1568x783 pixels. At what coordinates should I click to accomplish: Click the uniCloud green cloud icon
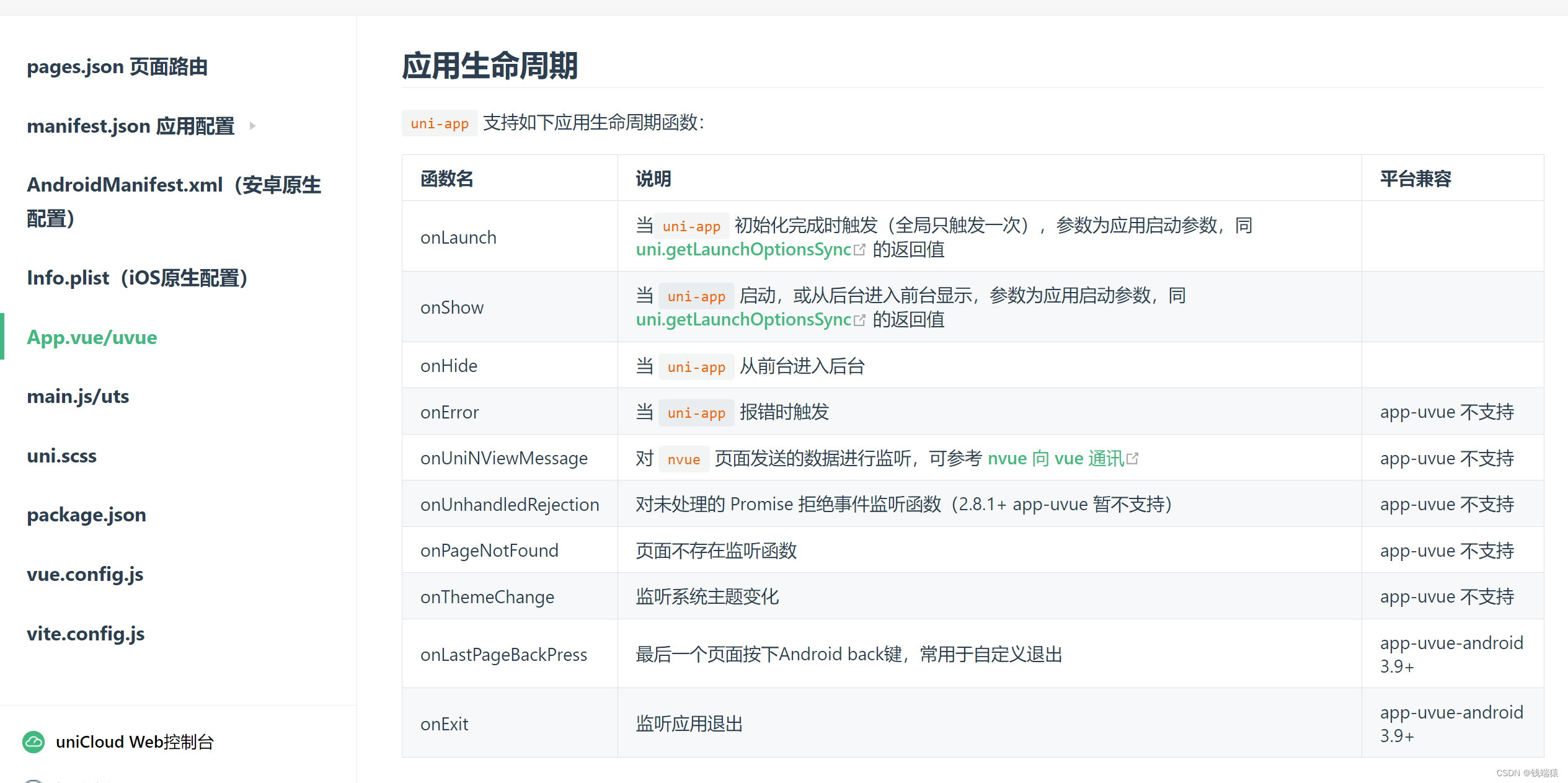coord(33,741)
